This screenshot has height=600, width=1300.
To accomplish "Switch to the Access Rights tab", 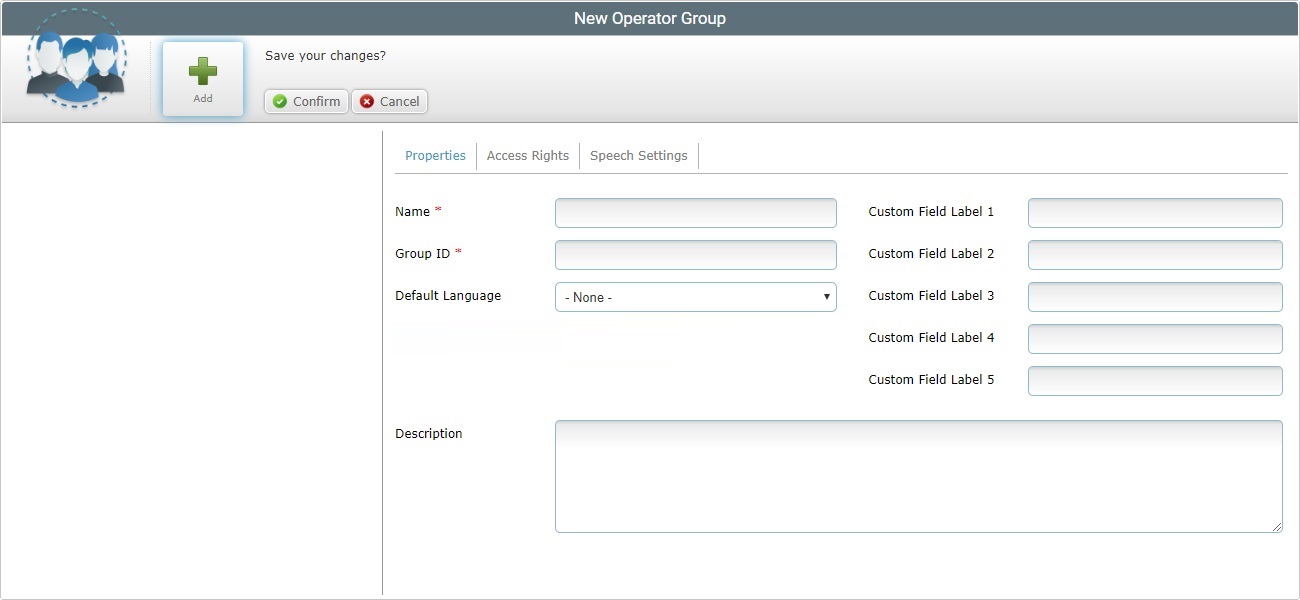I will [527, 155].
